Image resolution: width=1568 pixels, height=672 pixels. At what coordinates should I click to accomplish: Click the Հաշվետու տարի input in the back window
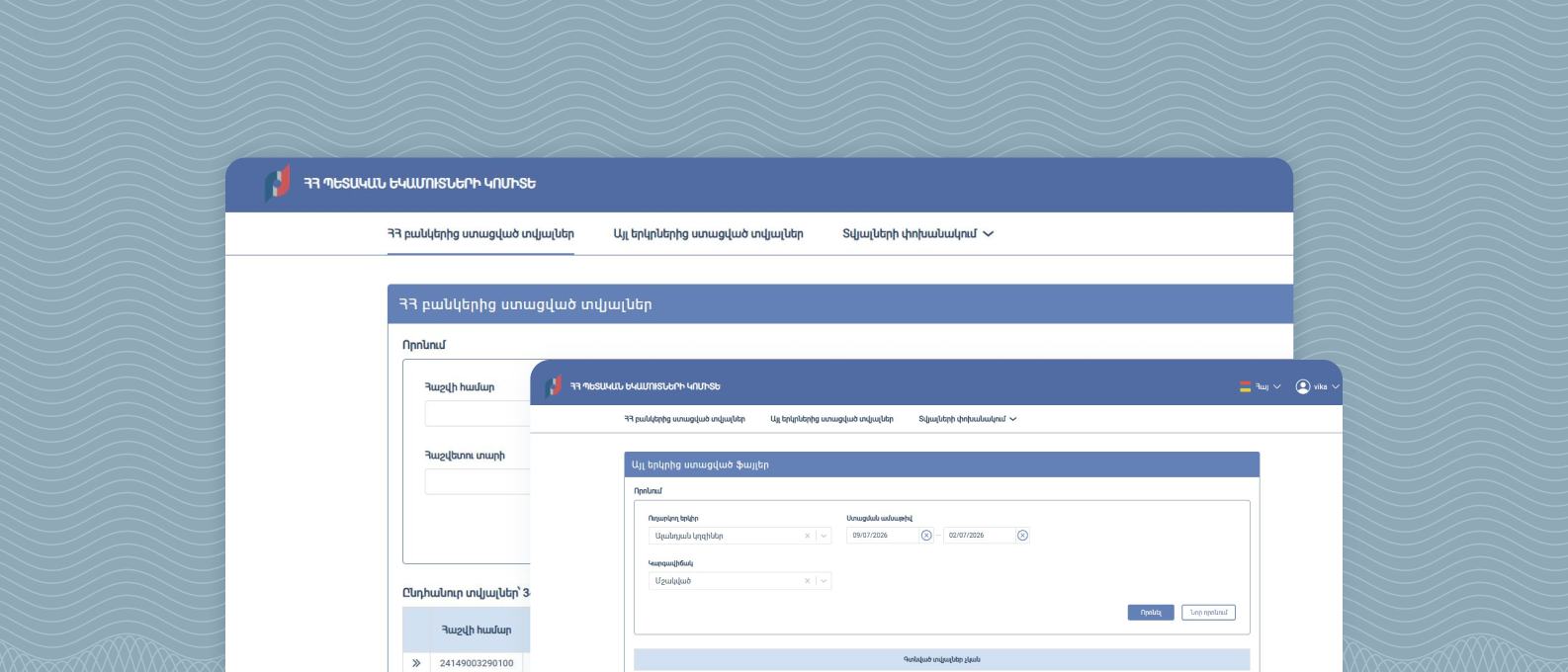(x=478, y=482)
